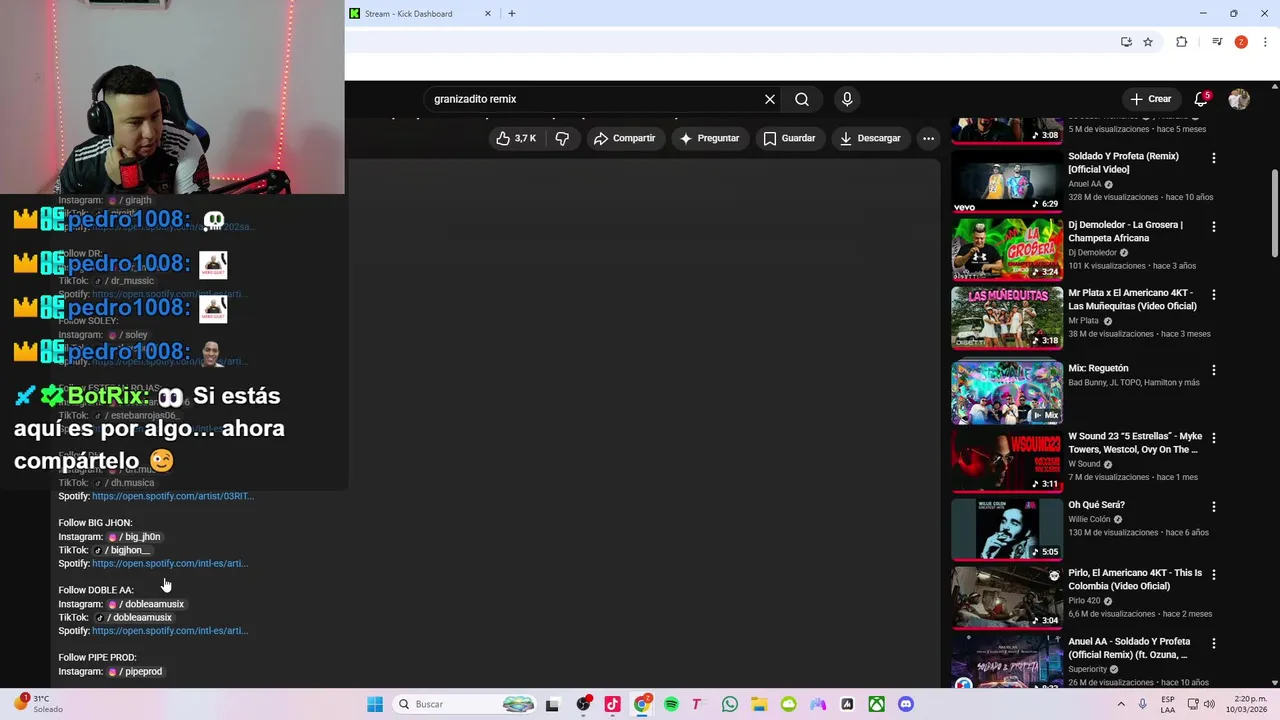Open options for Oh Qué Será? video
This screenshot has width=1280, height=720.
(1214, 507)
